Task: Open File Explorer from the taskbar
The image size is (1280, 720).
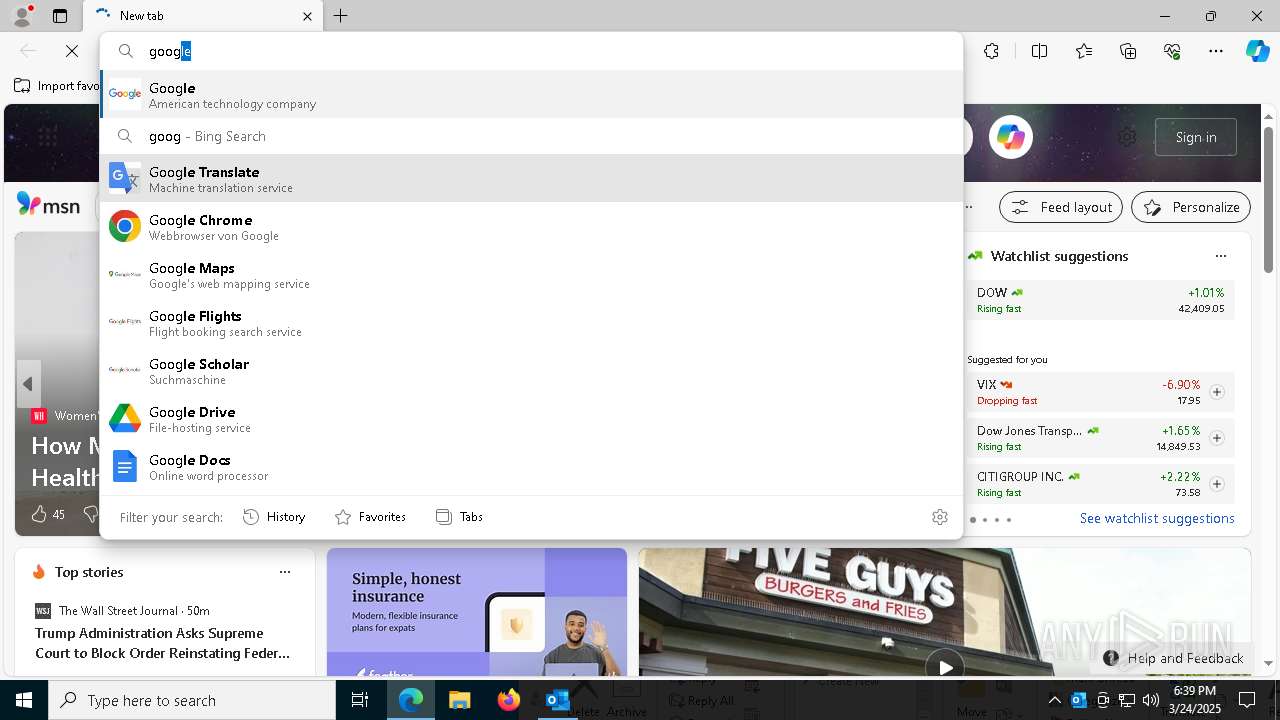Action: (x=459, y=700)
